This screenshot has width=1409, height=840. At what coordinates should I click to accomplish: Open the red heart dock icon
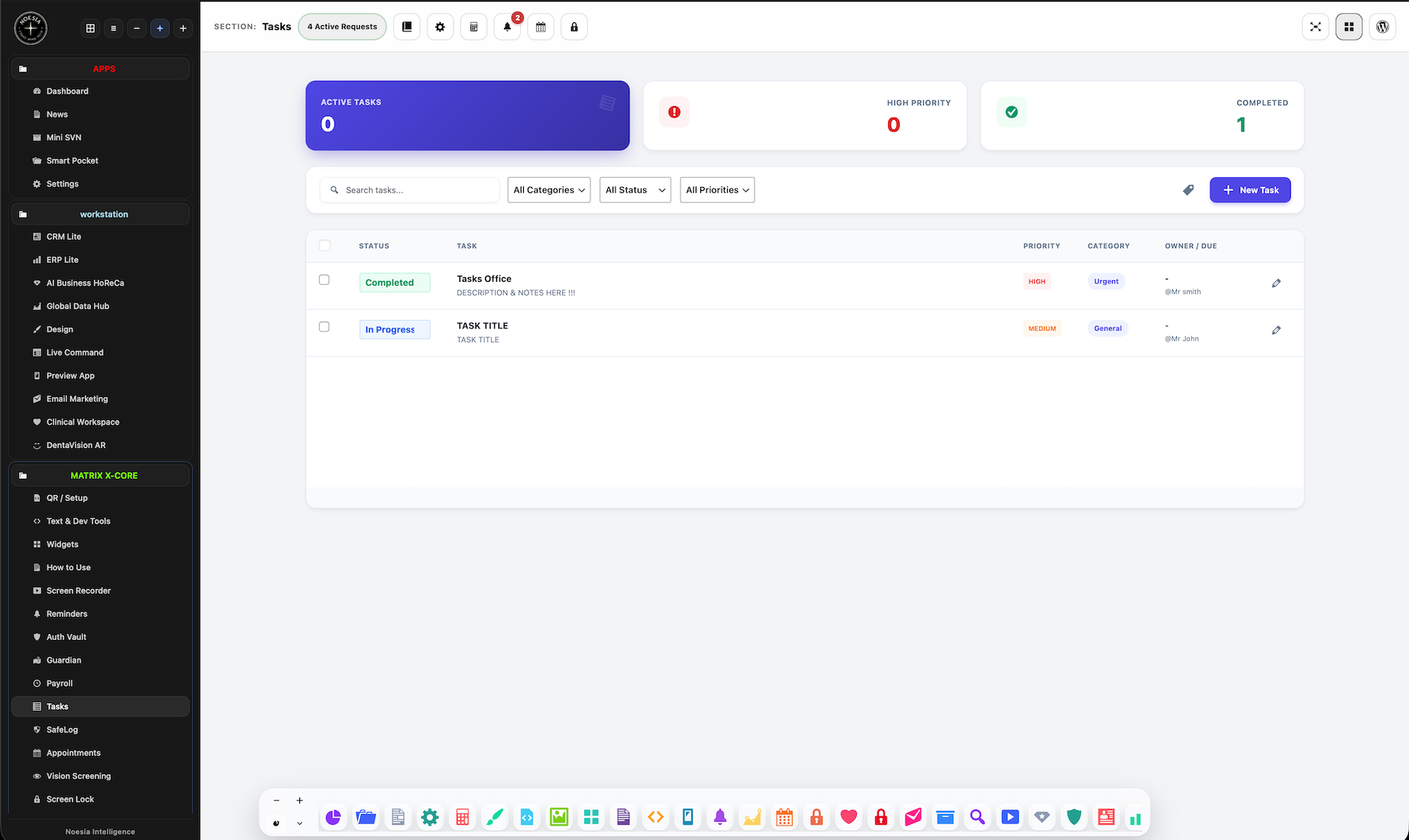coord(848,817)
